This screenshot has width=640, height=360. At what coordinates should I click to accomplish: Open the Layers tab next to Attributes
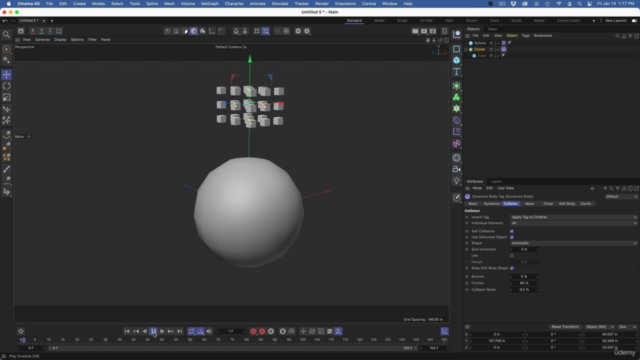point(496,182)
